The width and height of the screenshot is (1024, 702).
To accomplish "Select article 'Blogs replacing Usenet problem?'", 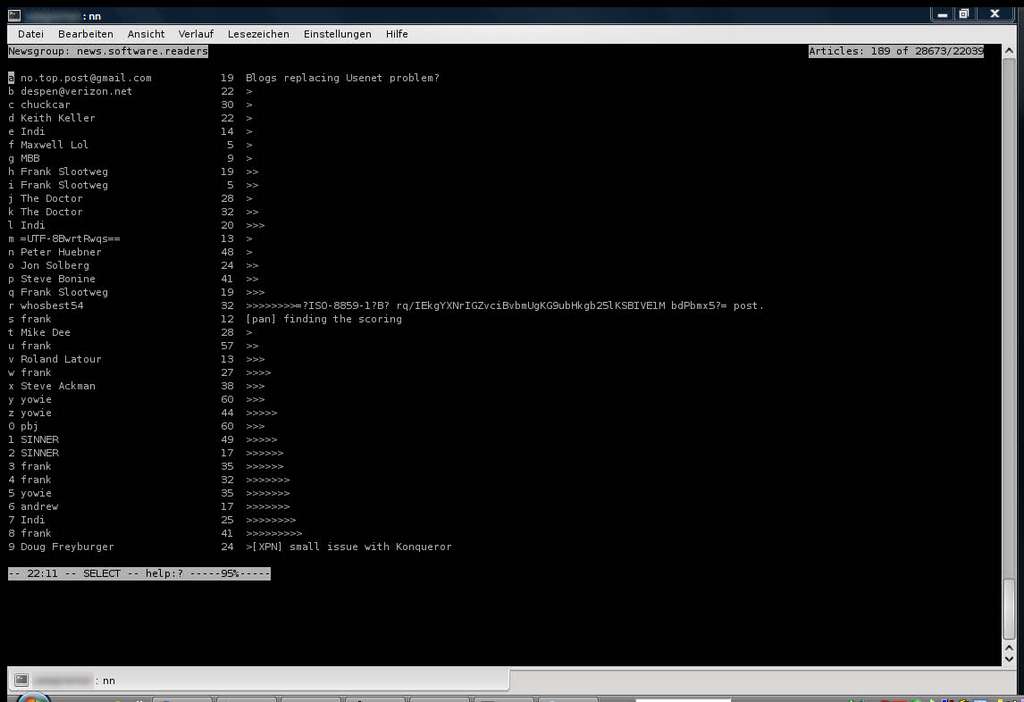I will coord(342,78).
